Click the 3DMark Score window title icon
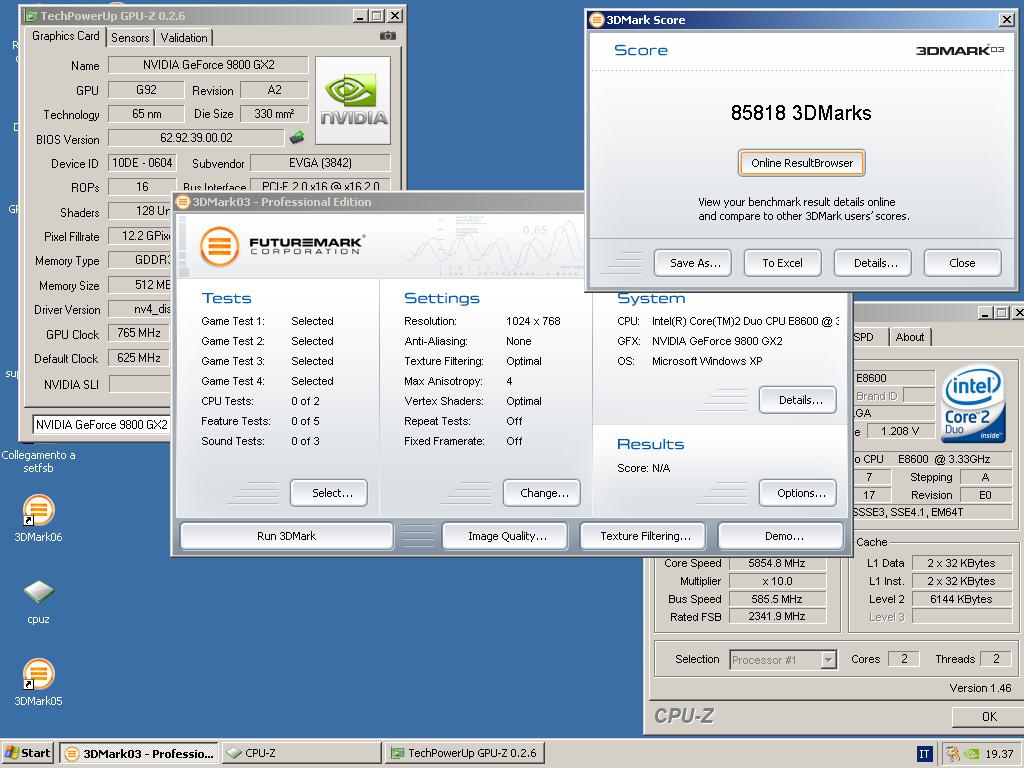This screenshot has height=768, width=1024. (x=597, y=20)
